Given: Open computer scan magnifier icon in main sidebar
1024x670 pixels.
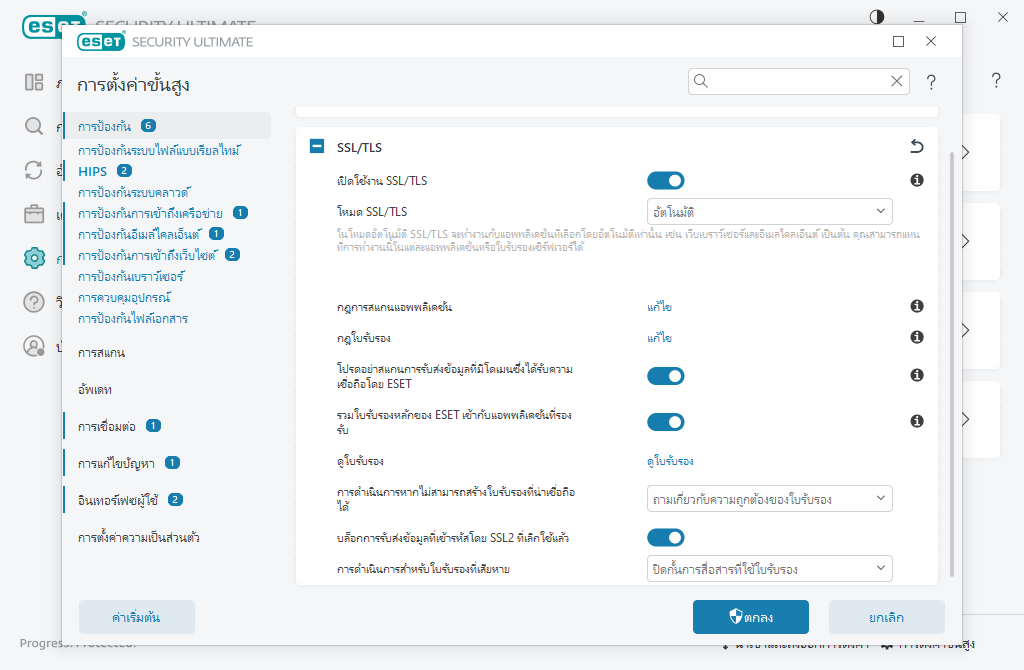Looking at the screenshot, I should click(34, 126).
